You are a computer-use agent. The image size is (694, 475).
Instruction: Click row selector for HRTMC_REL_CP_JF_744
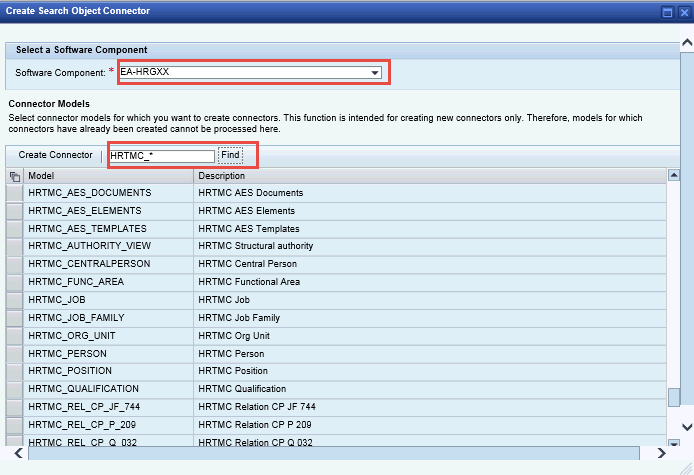[x=15, y=407]
